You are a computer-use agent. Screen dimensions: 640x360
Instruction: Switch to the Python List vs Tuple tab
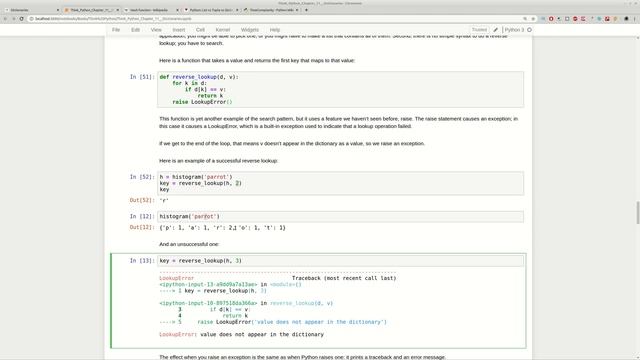(x=210, y=10)
